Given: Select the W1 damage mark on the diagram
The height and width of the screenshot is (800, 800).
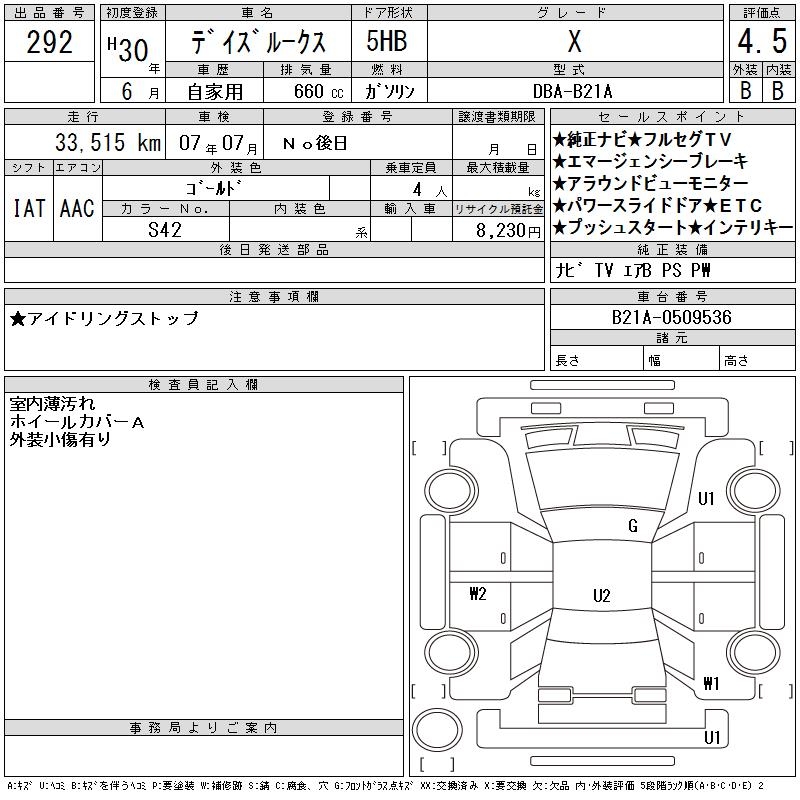Looking at the screenshot, I should point(711,684).
